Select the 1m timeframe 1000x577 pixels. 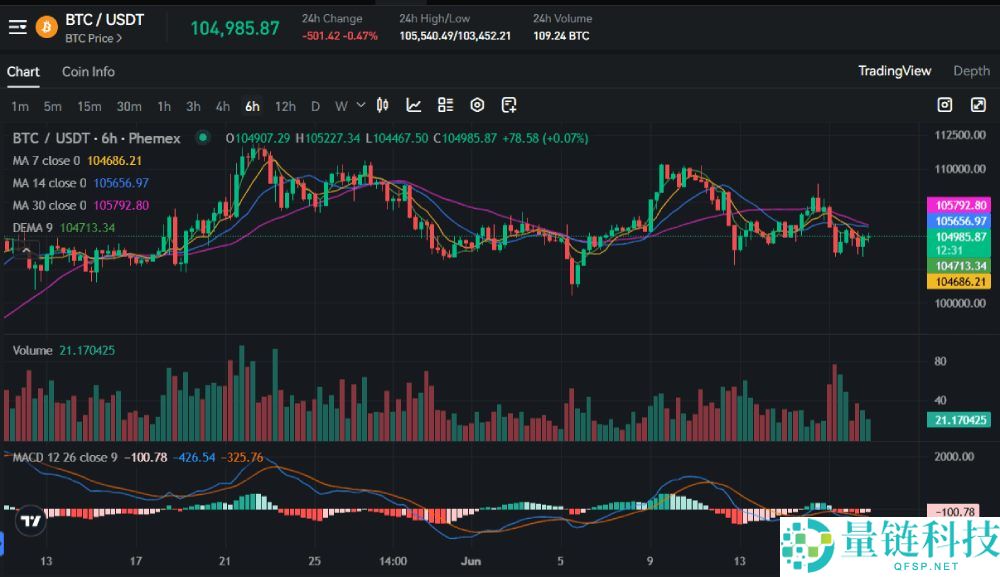coord(20,106)
